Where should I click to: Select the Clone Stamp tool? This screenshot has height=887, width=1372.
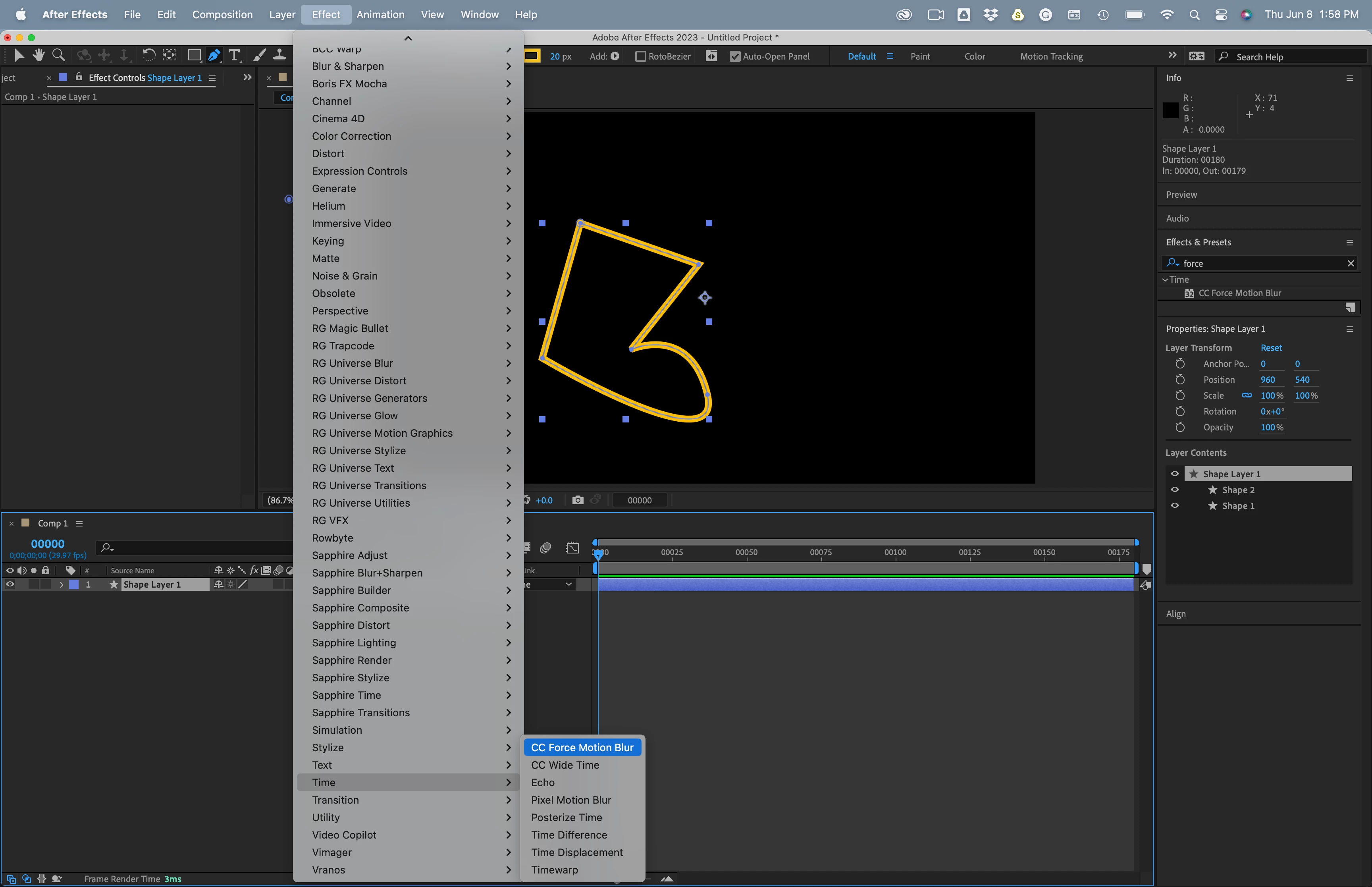pos(279,55)
